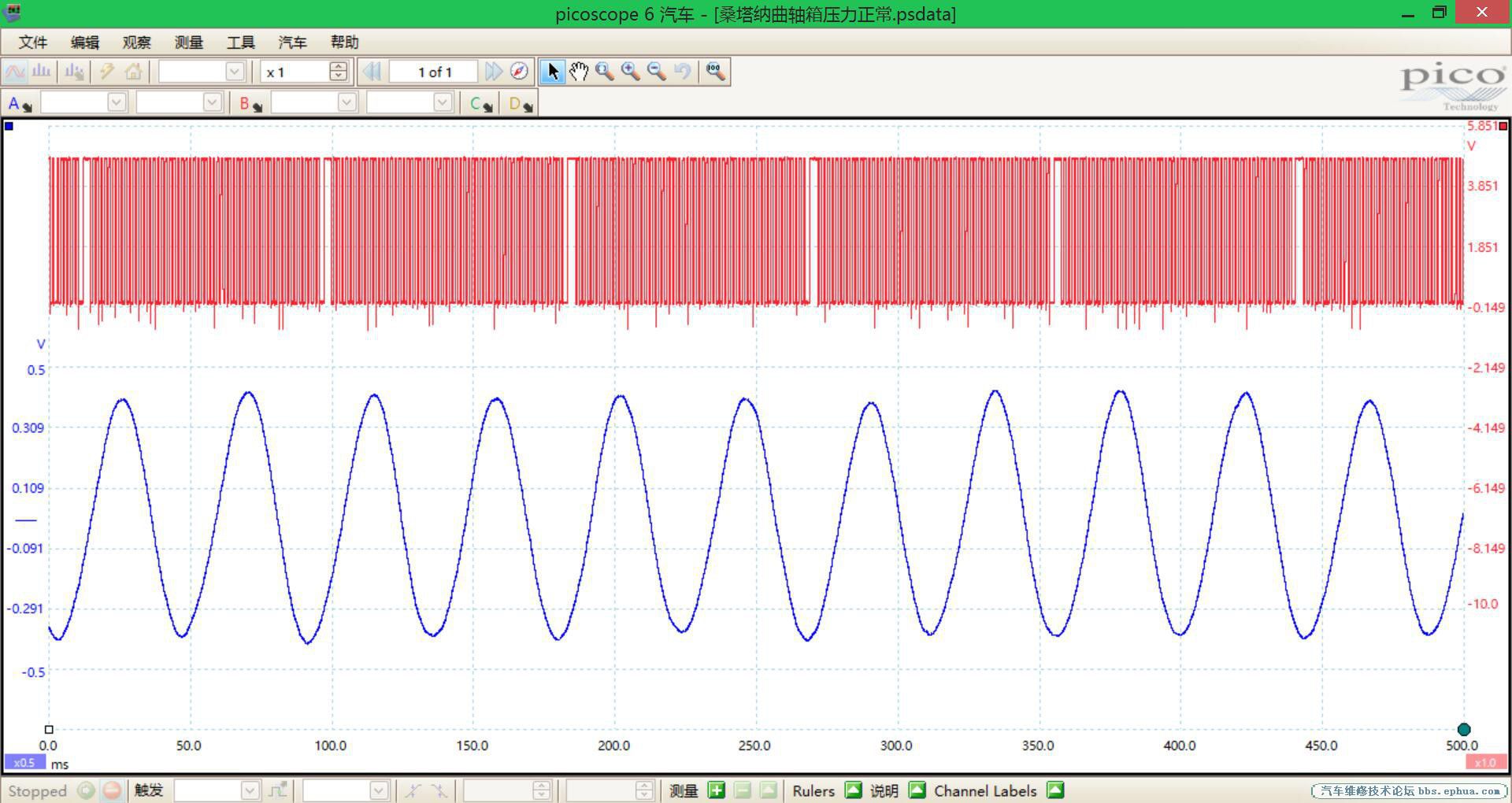This screenshot has width=1512, height=803.
Task: Restore down the picoscope window
Action: [x=1439, y=13]
